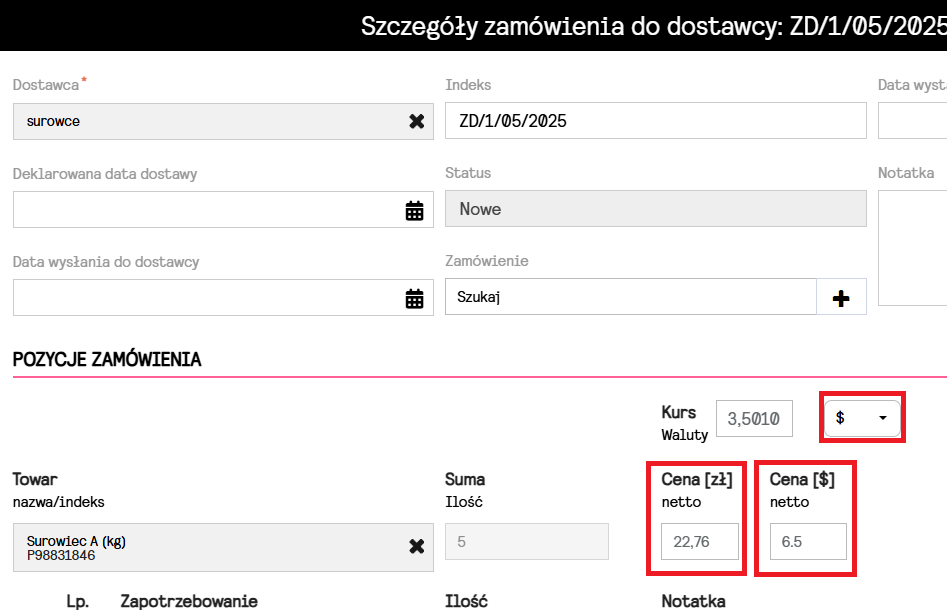The image size is (947, 610).
Task: Click inside the Notatka text area
Action: [912, 247]
